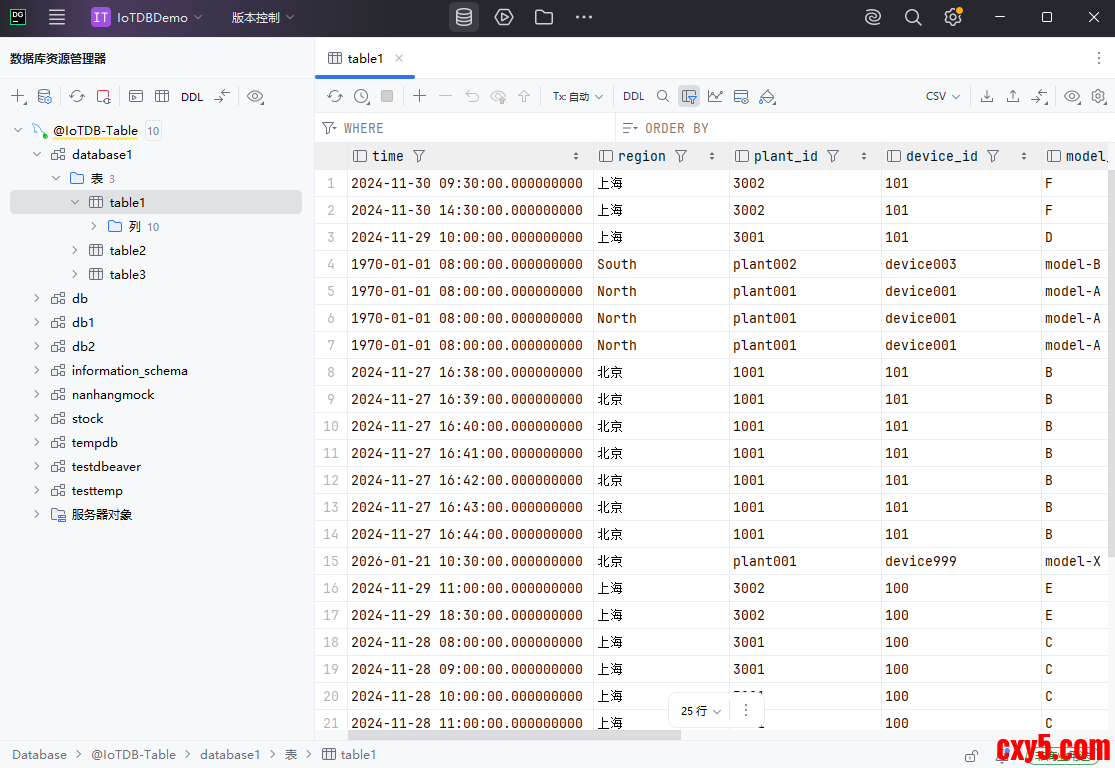Expand the table2 tree node
The image size is (1115, 768).
point(76,250)
